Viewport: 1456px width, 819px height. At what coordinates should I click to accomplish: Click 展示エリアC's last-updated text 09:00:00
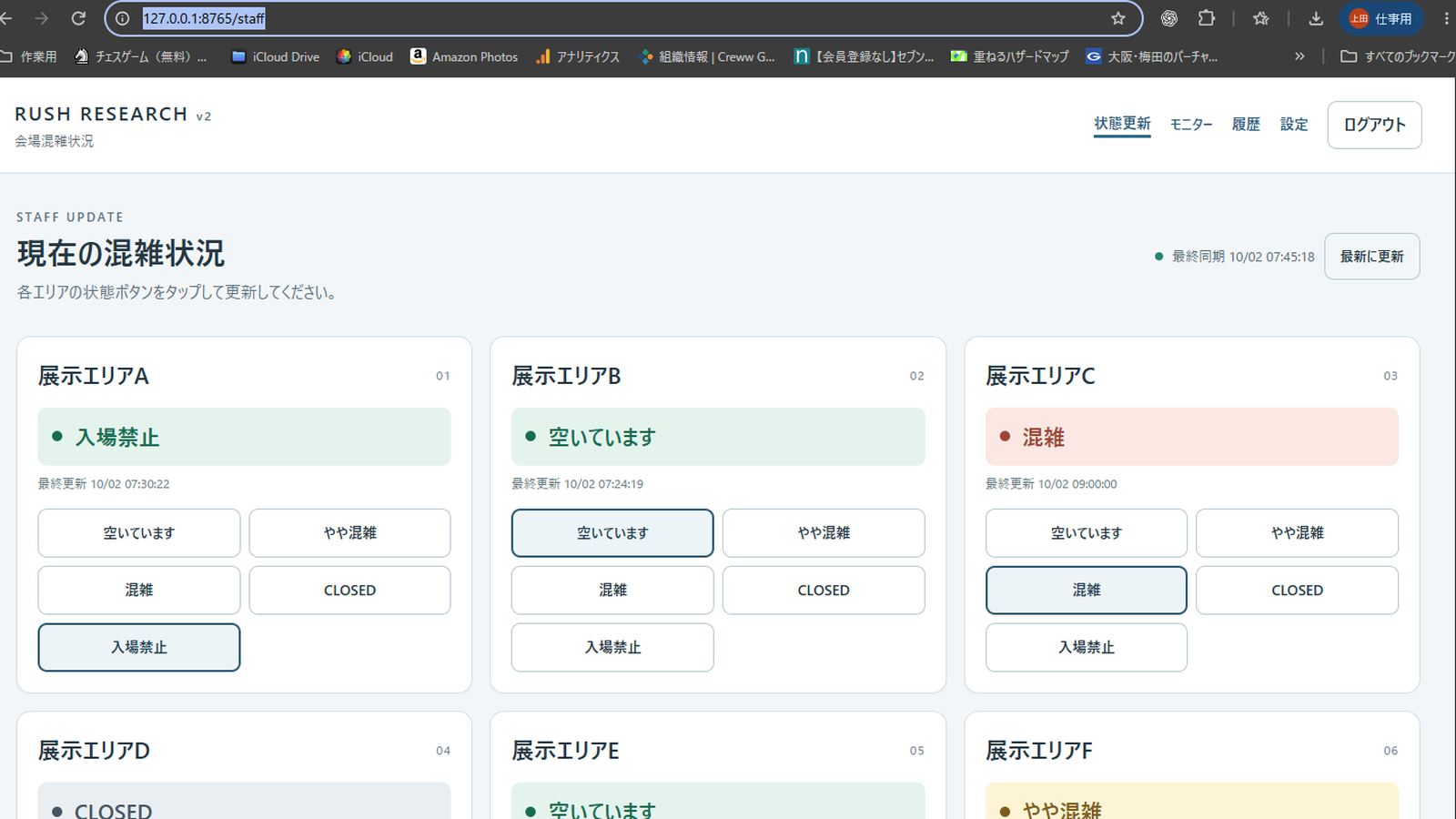tap(1051, 484)
